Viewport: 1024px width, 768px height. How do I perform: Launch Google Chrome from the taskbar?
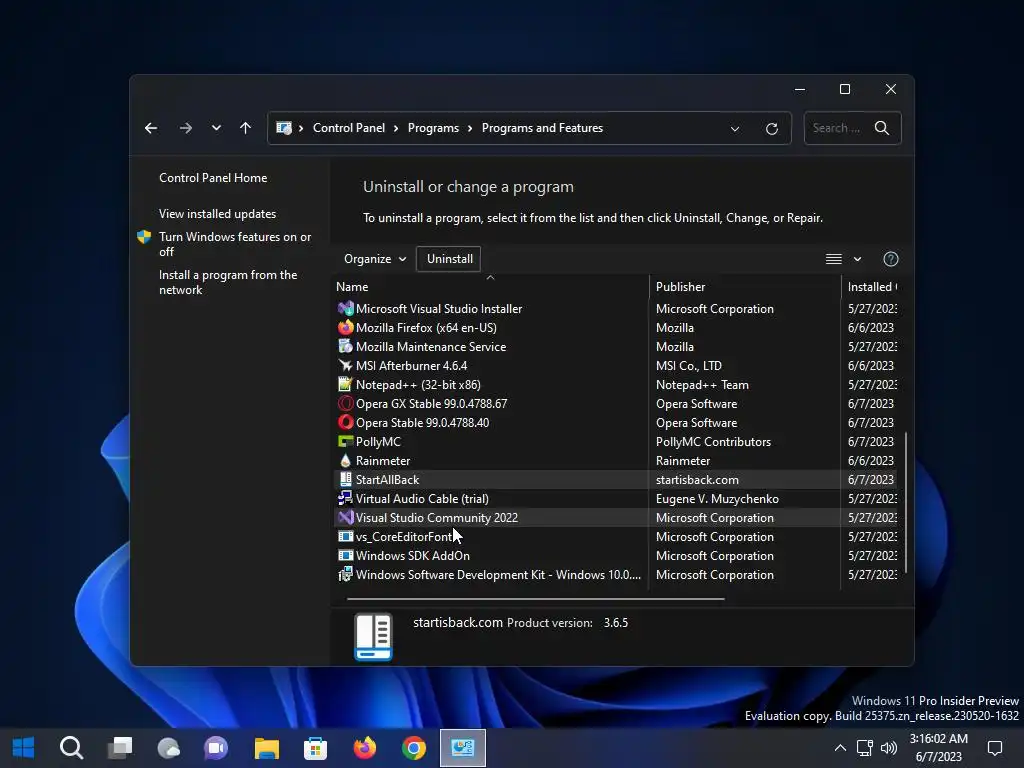(x=413, y=748)
